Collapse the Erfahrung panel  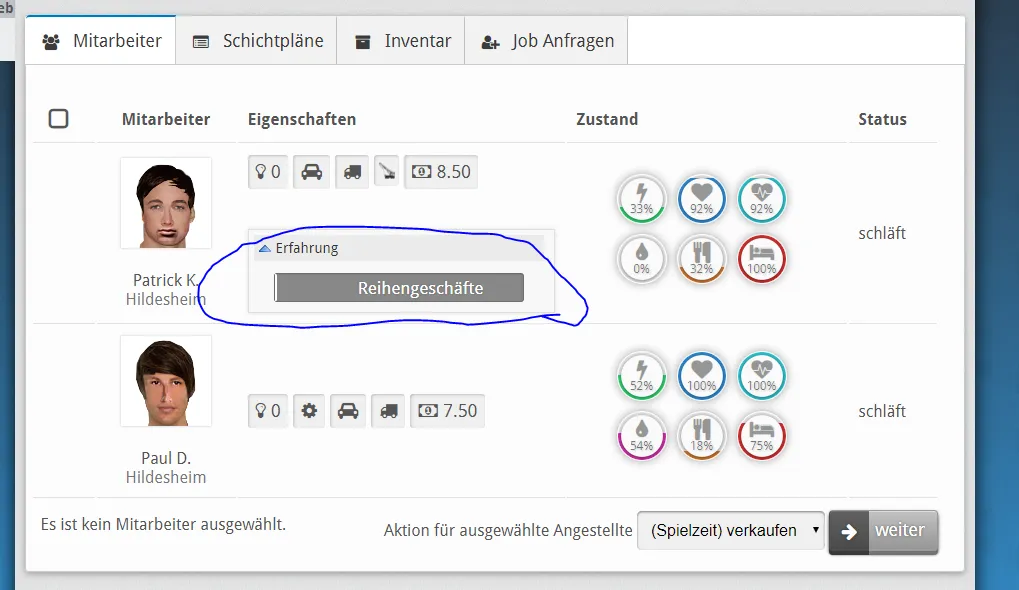(265, 248)
